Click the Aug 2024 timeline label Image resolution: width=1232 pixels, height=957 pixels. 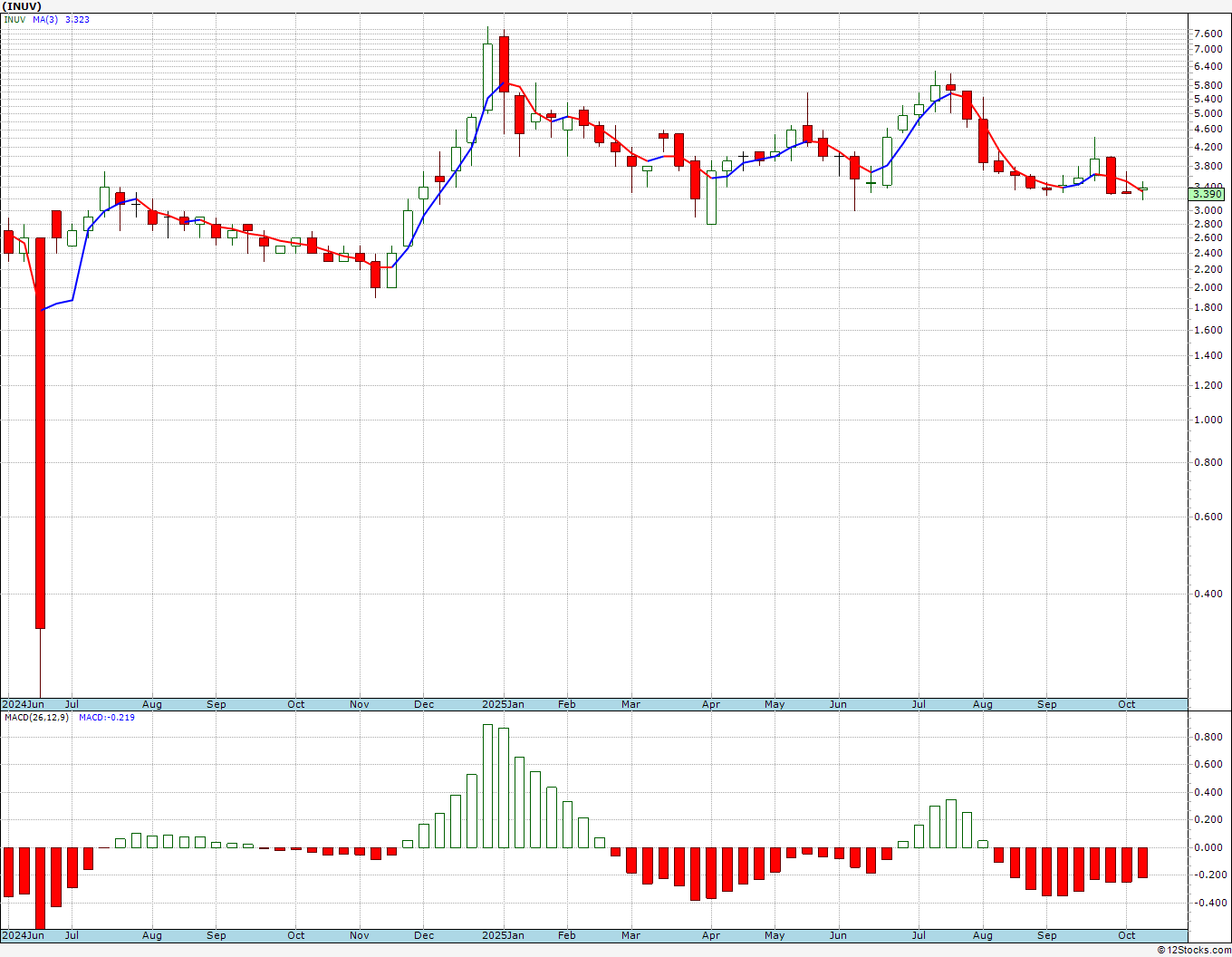152,704
